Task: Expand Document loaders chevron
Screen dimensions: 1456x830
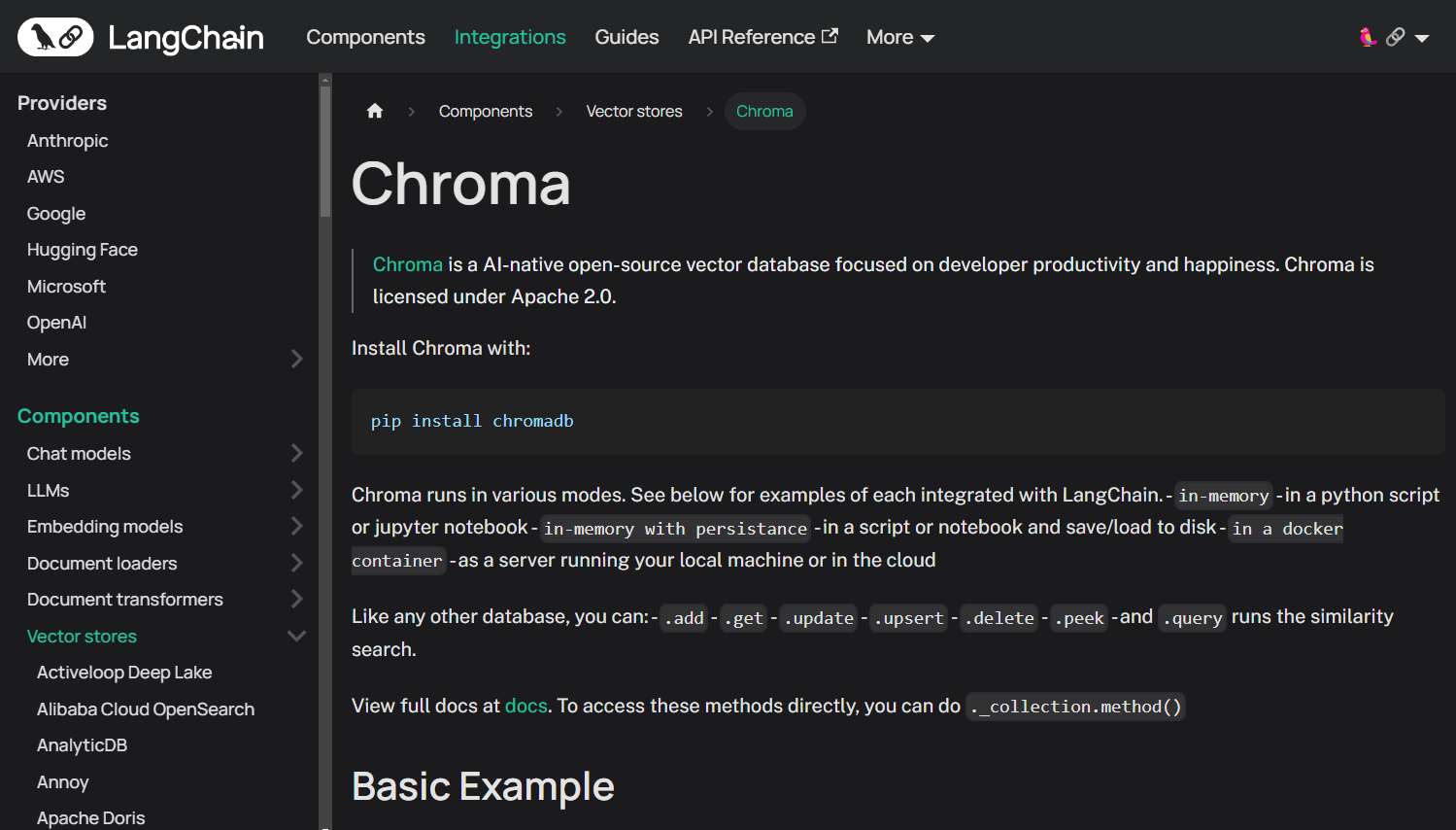Action: (297, 563)
